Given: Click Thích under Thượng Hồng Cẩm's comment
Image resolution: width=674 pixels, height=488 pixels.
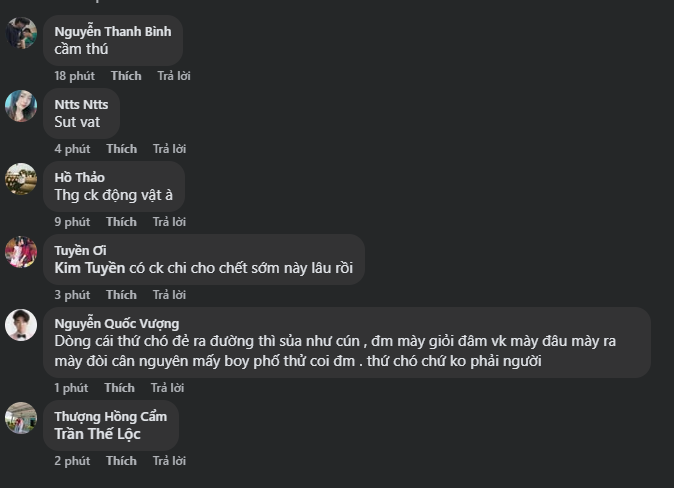Looking at the screenshot, I should pos(121,461).
